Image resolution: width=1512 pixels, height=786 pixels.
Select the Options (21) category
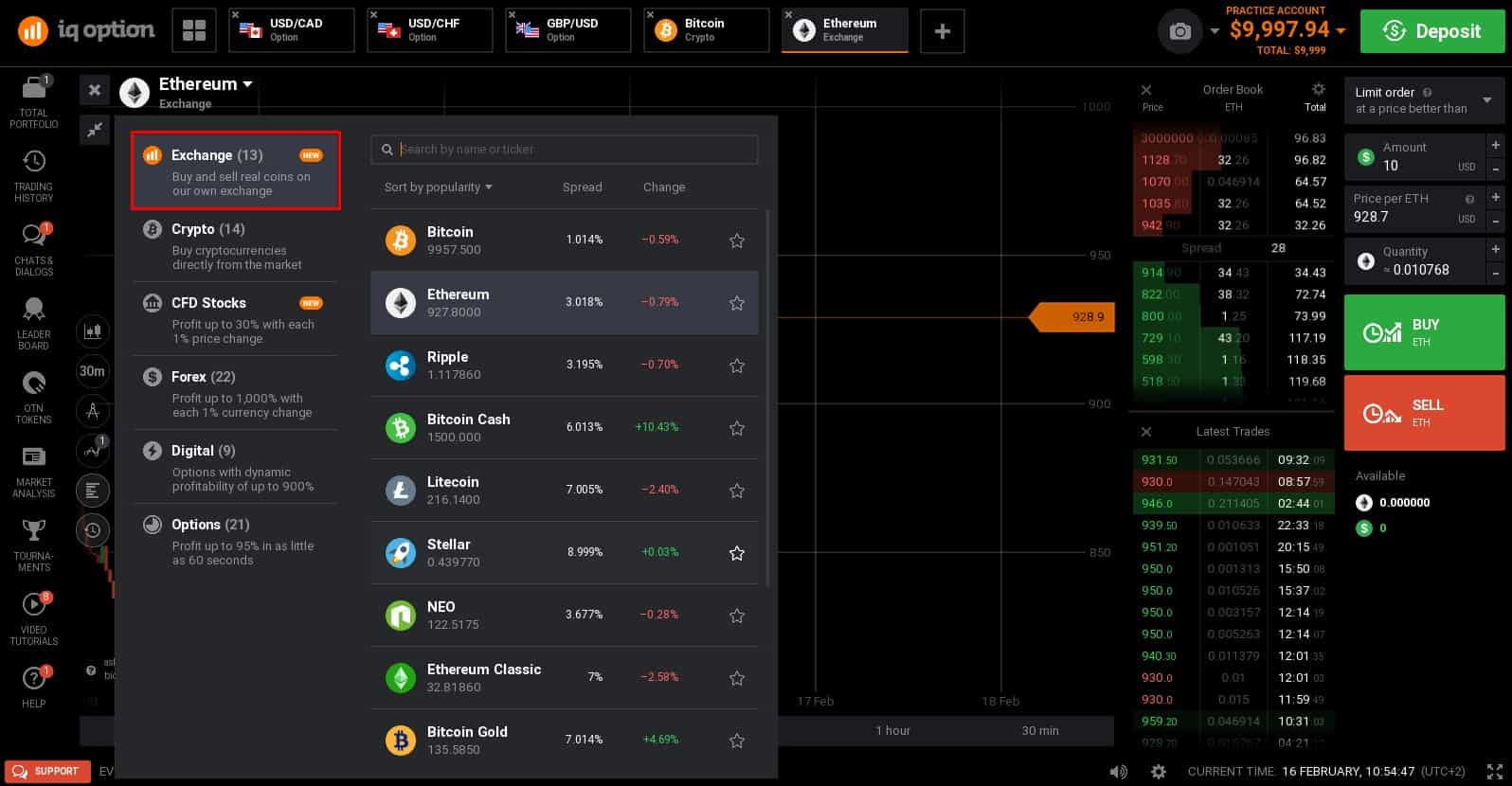(235, 541)
